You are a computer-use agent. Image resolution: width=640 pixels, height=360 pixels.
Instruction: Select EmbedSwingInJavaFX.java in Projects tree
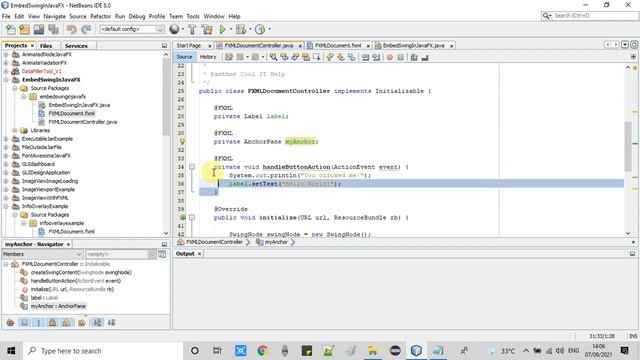tap(79, 105)
